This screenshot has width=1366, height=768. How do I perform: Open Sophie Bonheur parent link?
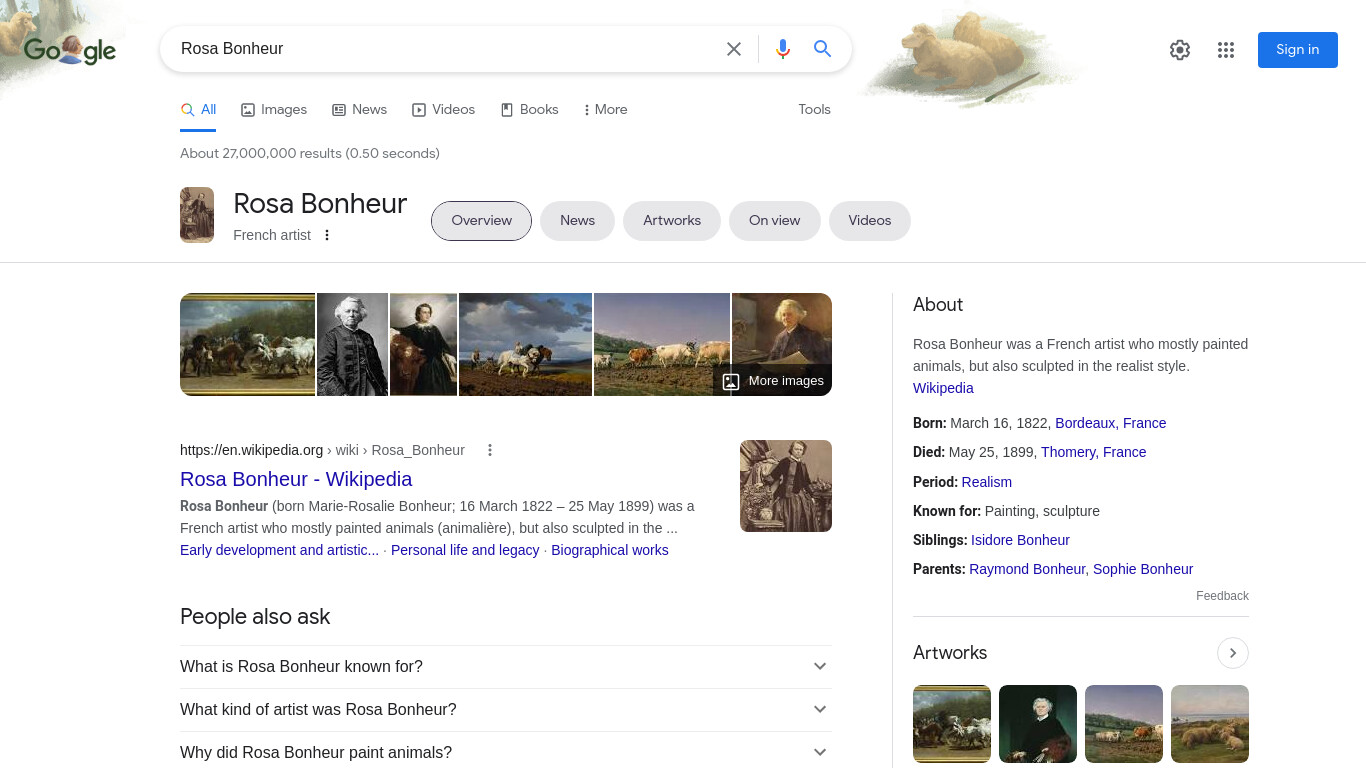(1143, 569)
